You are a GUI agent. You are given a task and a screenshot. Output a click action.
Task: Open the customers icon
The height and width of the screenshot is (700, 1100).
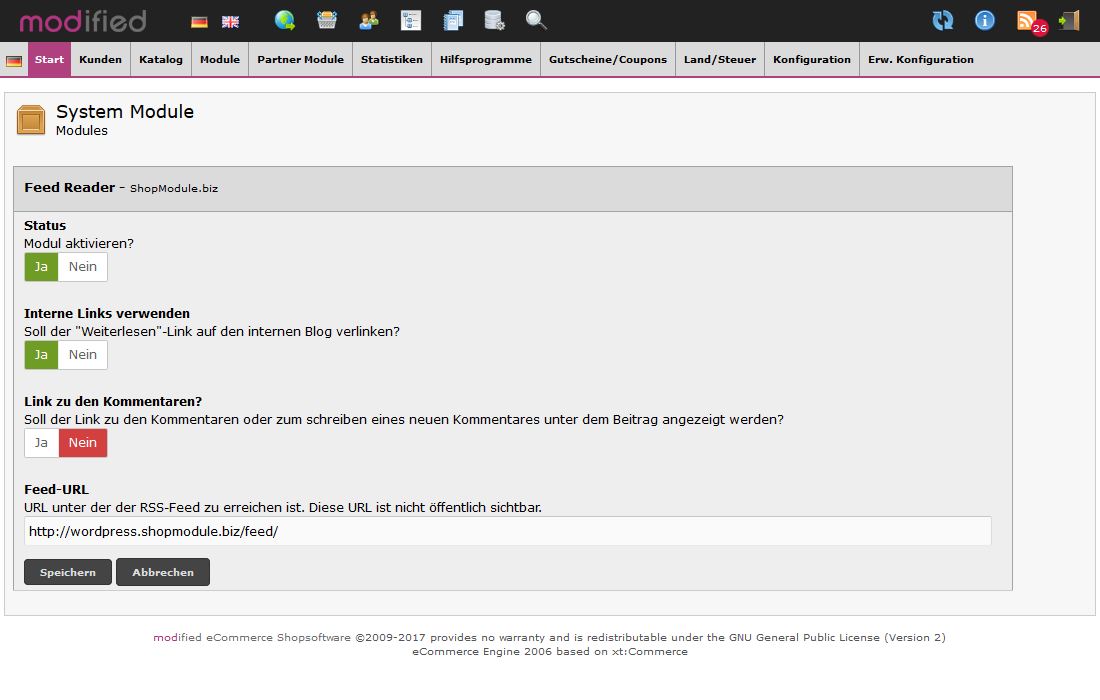pos(368,20)
